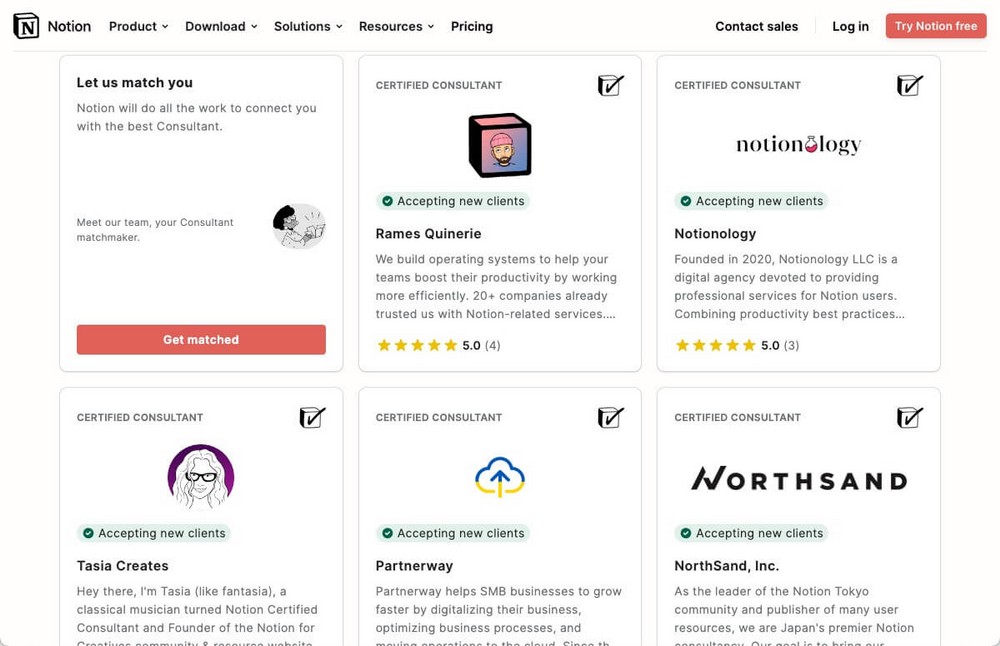Click the Consultant matchmaker illustration
This screenshot has height=646, width=1000.
point(299,226)
